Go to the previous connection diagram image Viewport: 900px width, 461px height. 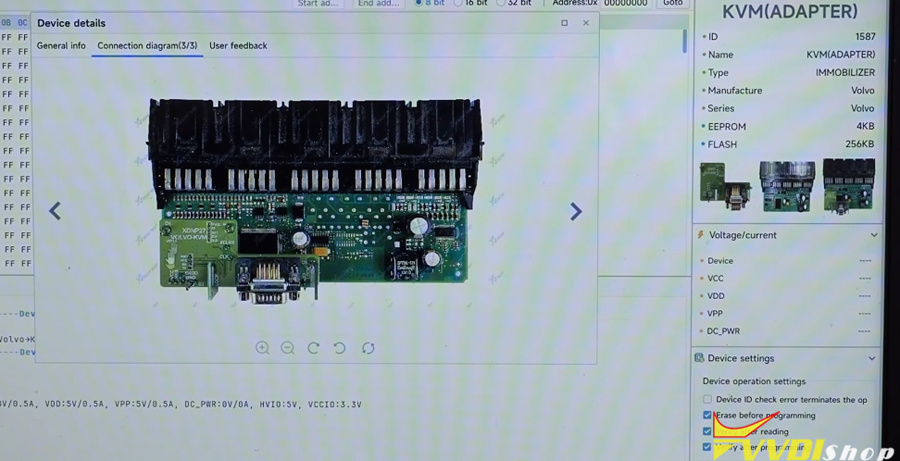(x=55, y=211)
